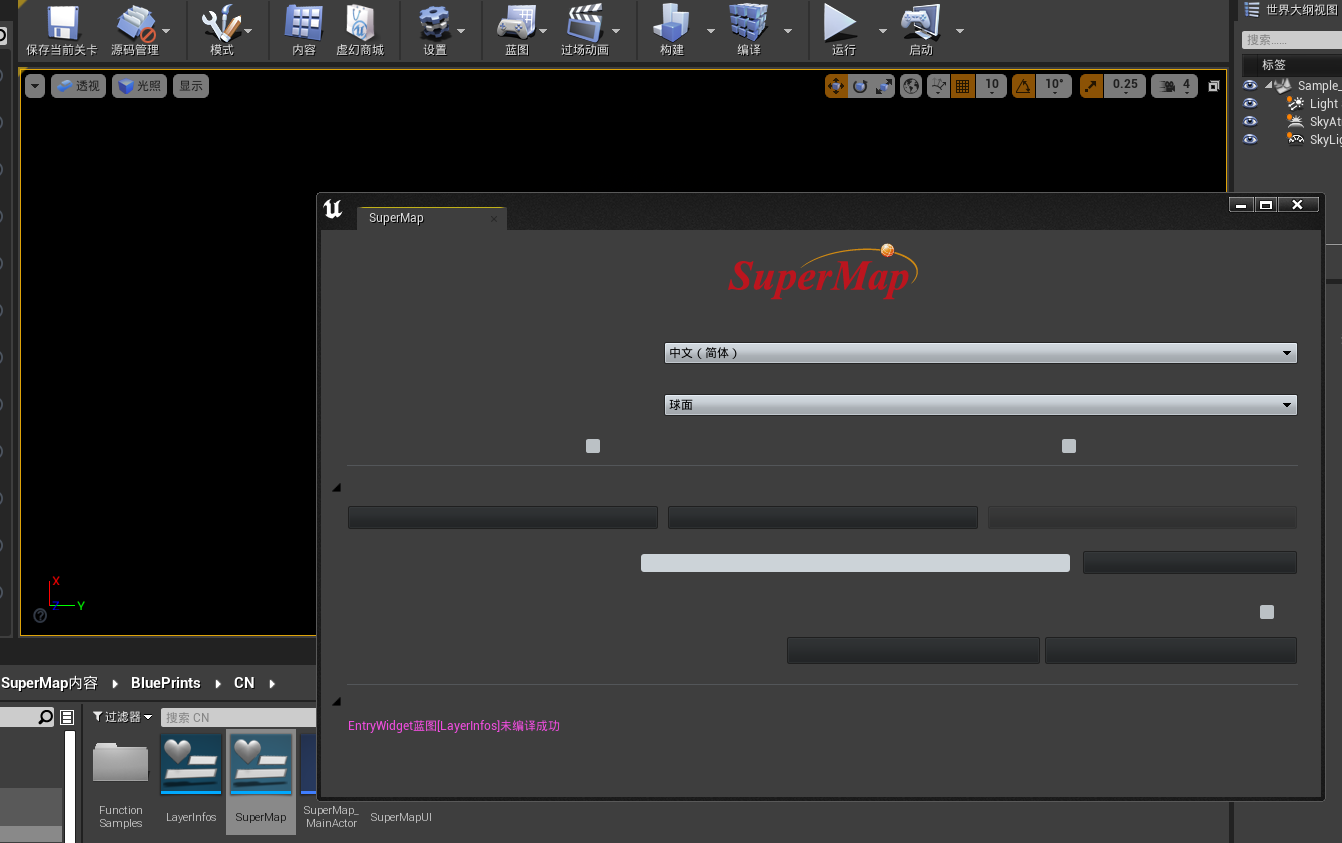Open the 蓝图 blueprints menu

click(517, 31)
